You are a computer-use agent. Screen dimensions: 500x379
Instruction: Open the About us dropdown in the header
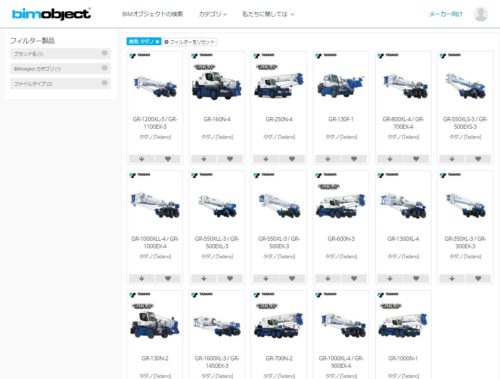[x=268, y=14]
